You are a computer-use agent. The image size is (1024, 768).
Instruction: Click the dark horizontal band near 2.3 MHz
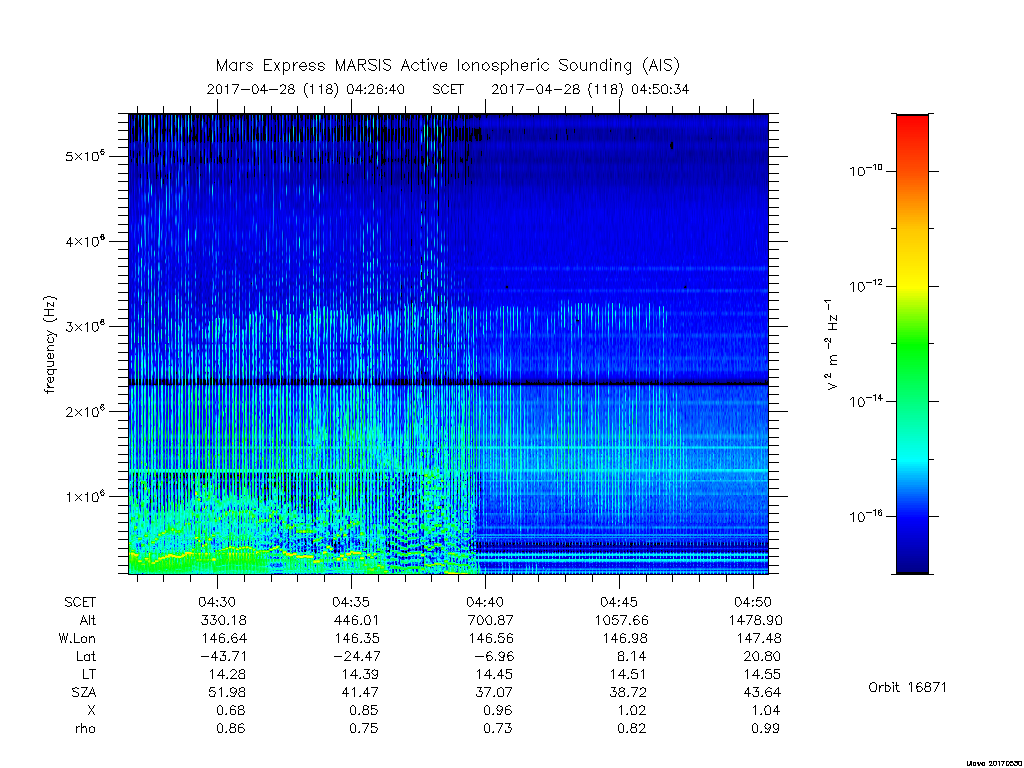click(448, 383)
